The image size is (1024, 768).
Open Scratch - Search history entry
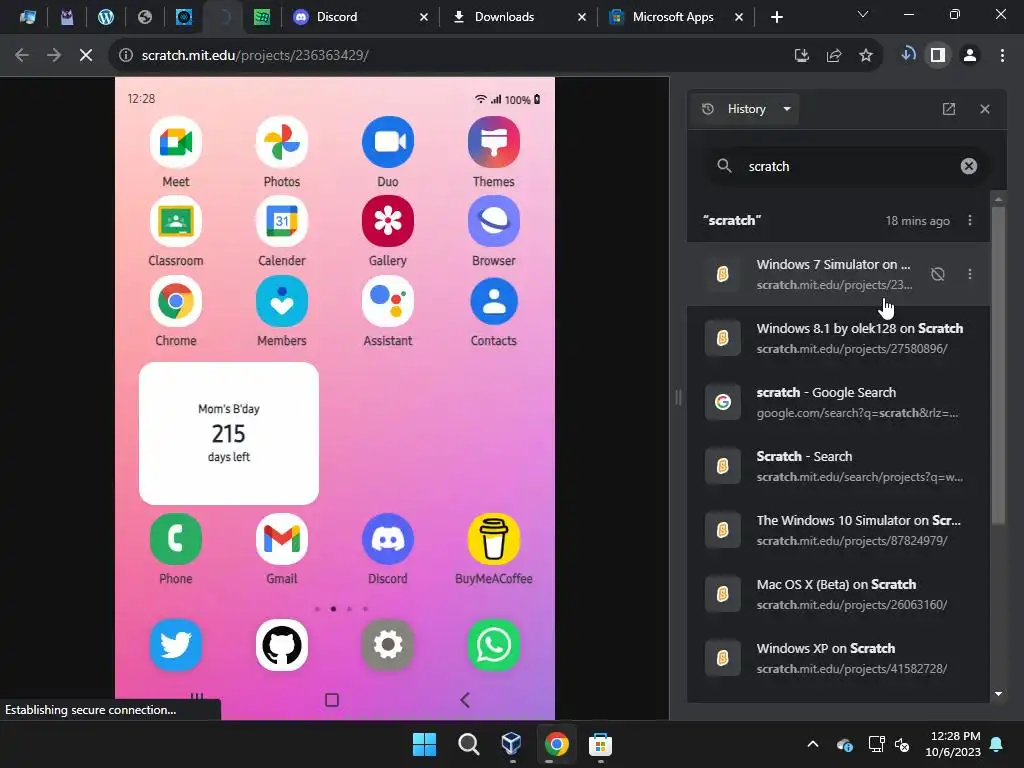pos(839,466)
